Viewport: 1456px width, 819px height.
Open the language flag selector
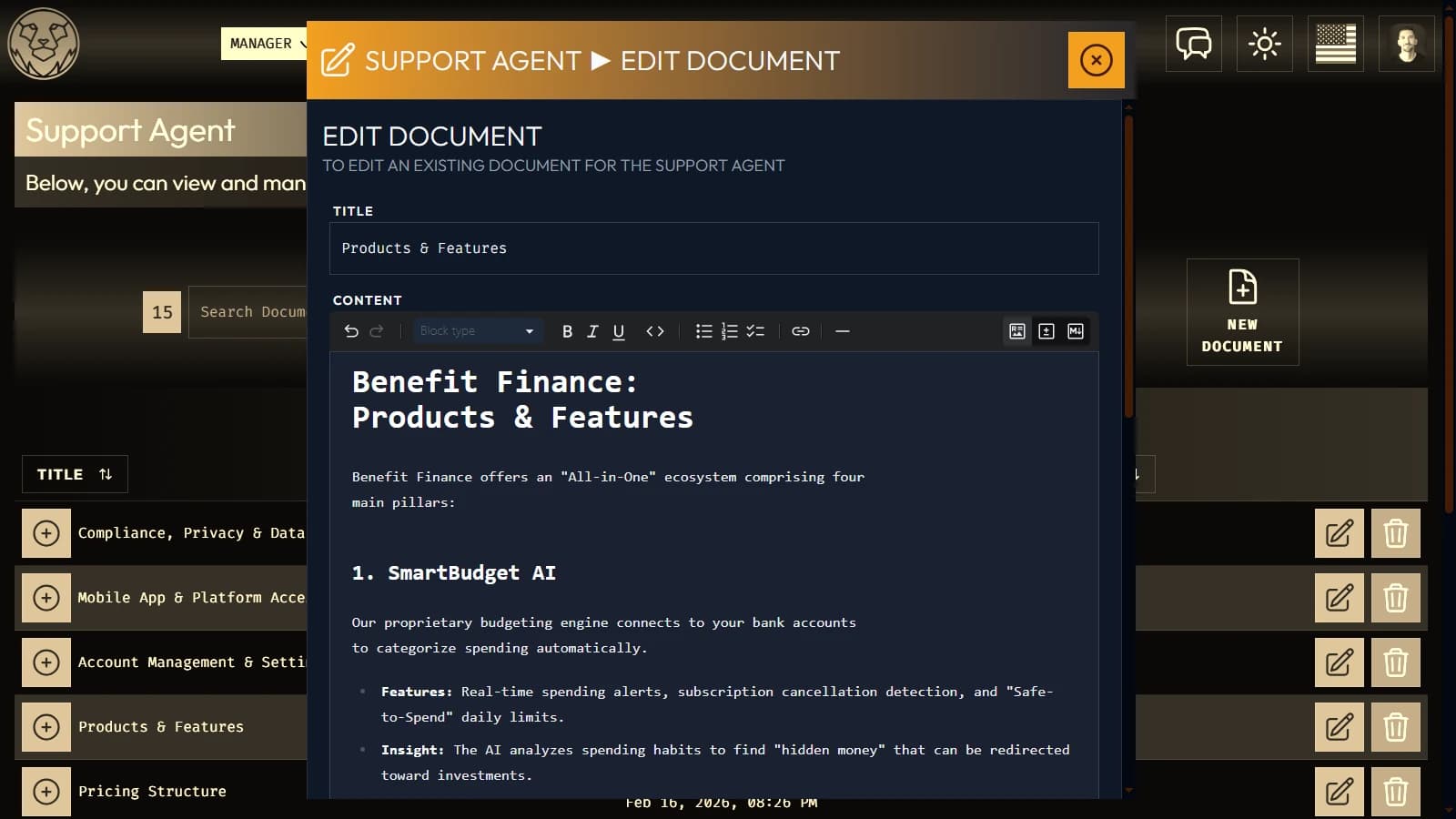[x=1335, y=43]
